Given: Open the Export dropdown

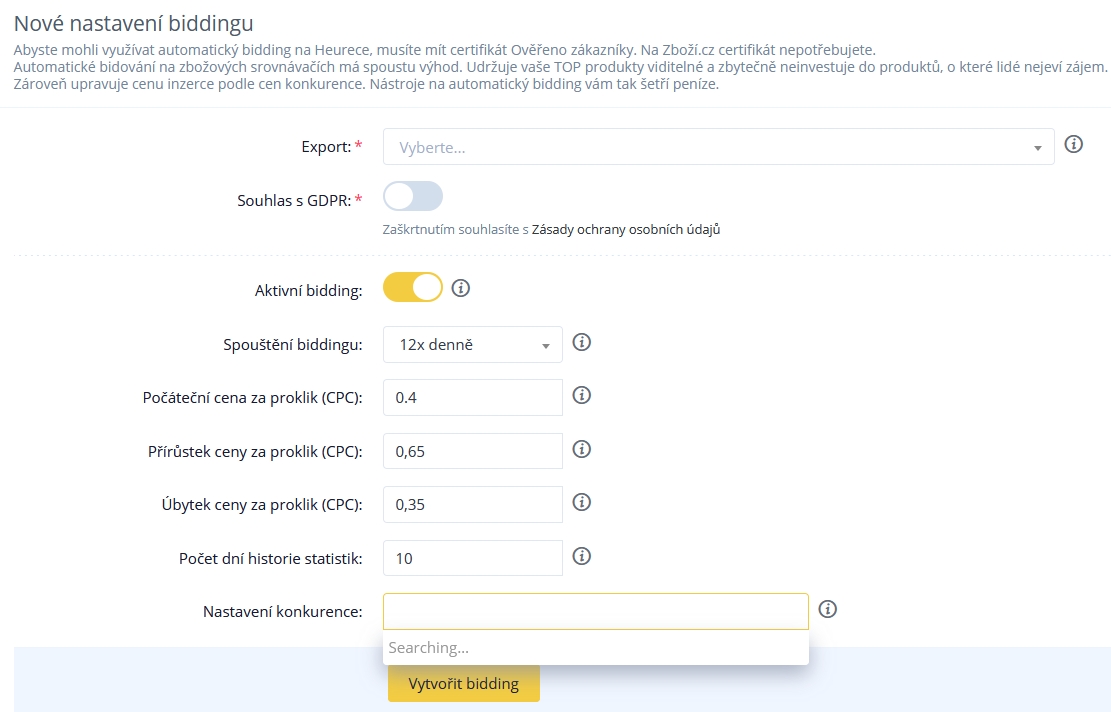Looking at the screenshot, I should [x=718, y=147].
